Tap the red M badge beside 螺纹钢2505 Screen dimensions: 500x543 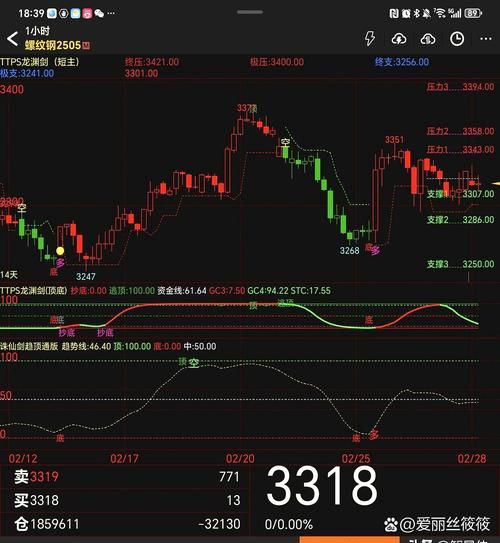[86, 45]
